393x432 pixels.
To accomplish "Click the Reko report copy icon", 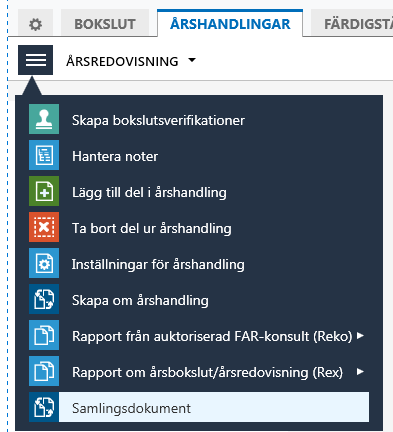I will click(x=44, y=335).
